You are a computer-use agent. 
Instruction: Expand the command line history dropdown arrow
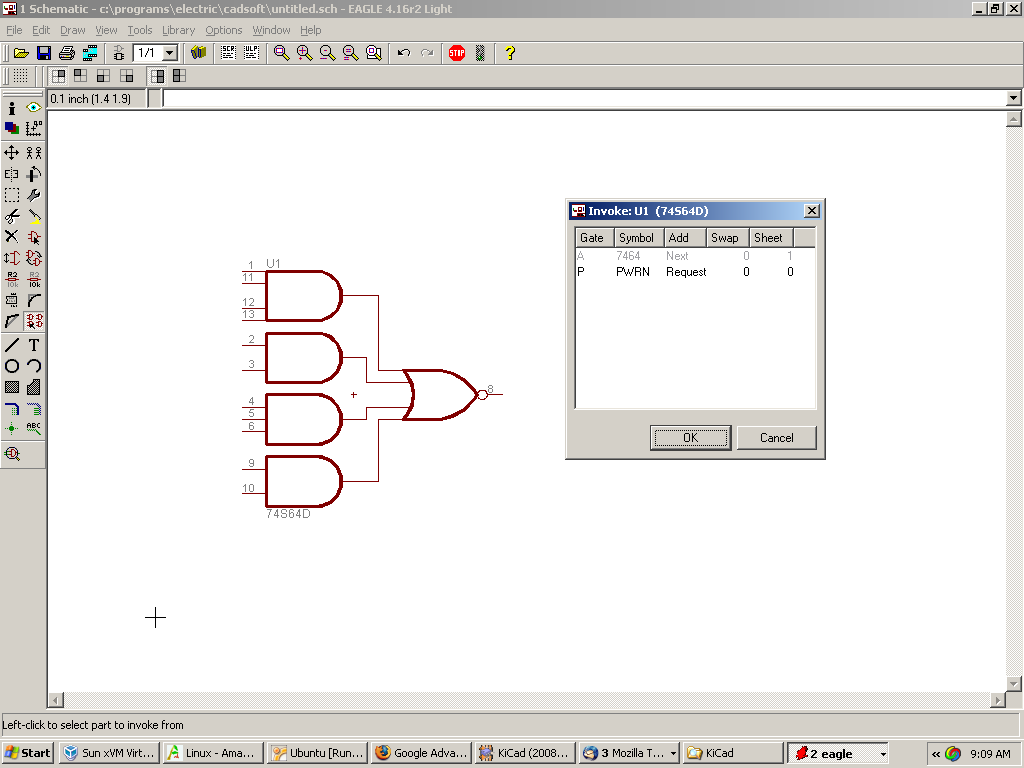pyautogui.click(x=1013, y=98)
